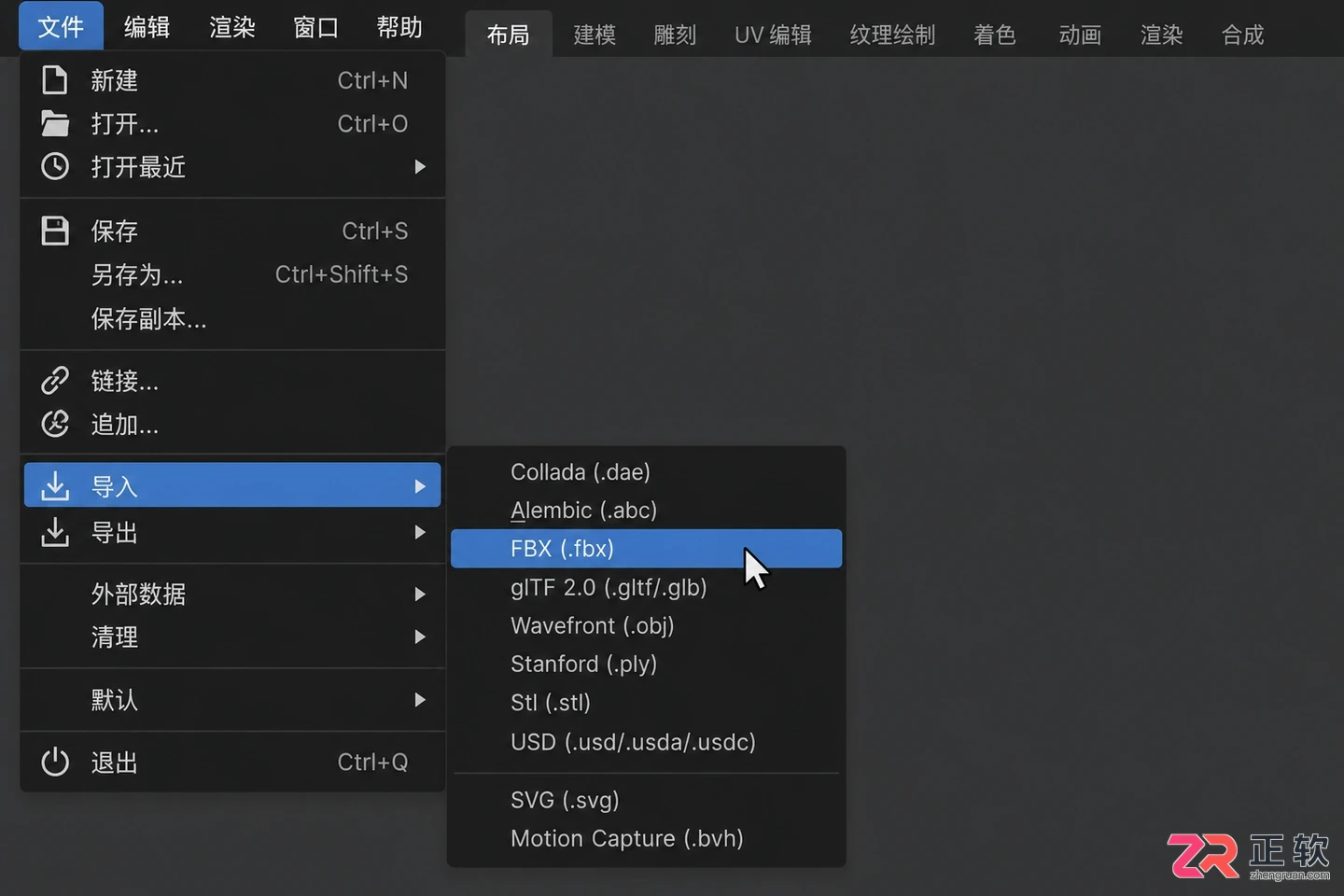Switch to the 雕刻 workspace tab
Image resolution: width=1344 pixels, height=896 pixels.
pyautogui.click(x=676, y=35)
